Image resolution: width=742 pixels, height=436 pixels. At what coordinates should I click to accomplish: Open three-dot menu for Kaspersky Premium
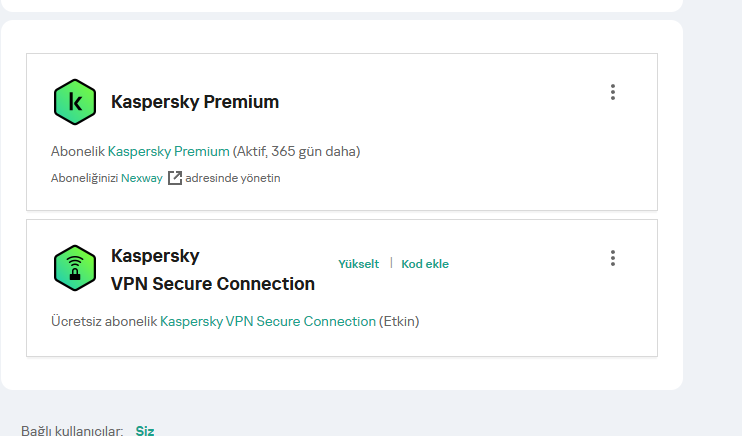pos(613,92)
